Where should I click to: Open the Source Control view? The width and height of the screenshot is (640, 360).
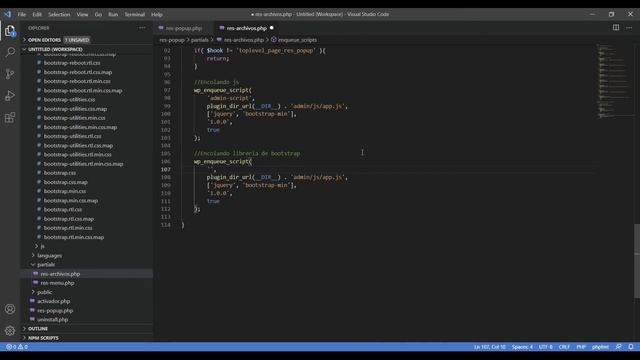tap(10, 74)
